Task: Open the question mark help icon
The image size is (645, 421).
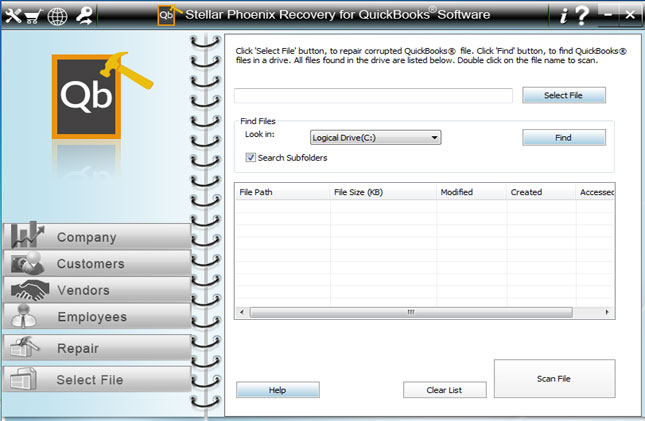Action: [582, 16]
